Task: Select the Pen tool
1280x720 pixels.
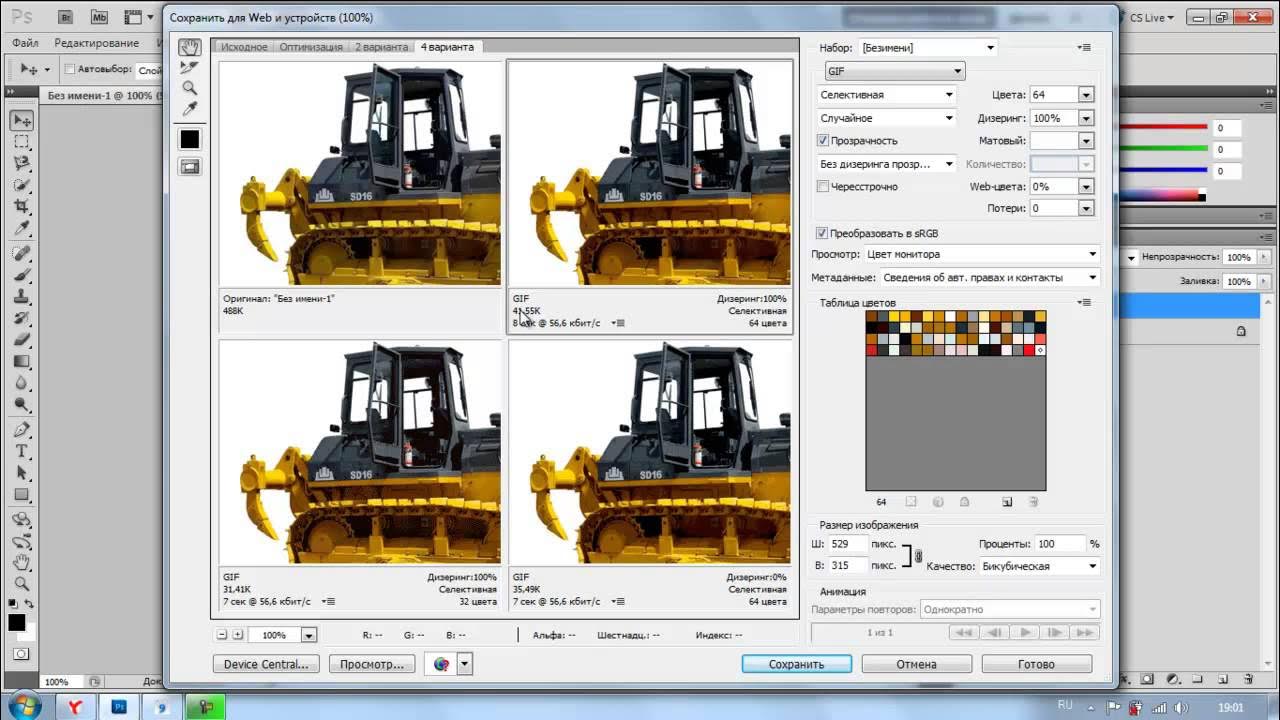Action: [22, 430]
